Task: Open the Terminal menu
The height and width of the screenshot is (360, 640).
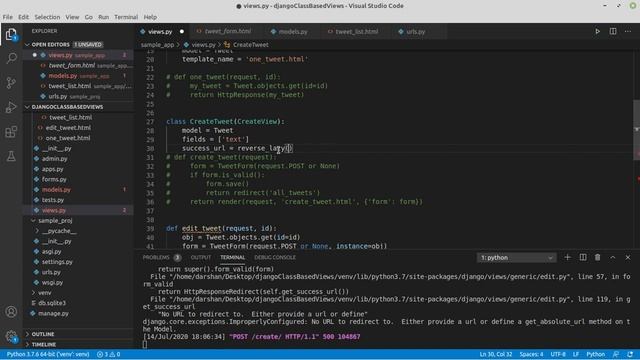Action: point(126,17)
